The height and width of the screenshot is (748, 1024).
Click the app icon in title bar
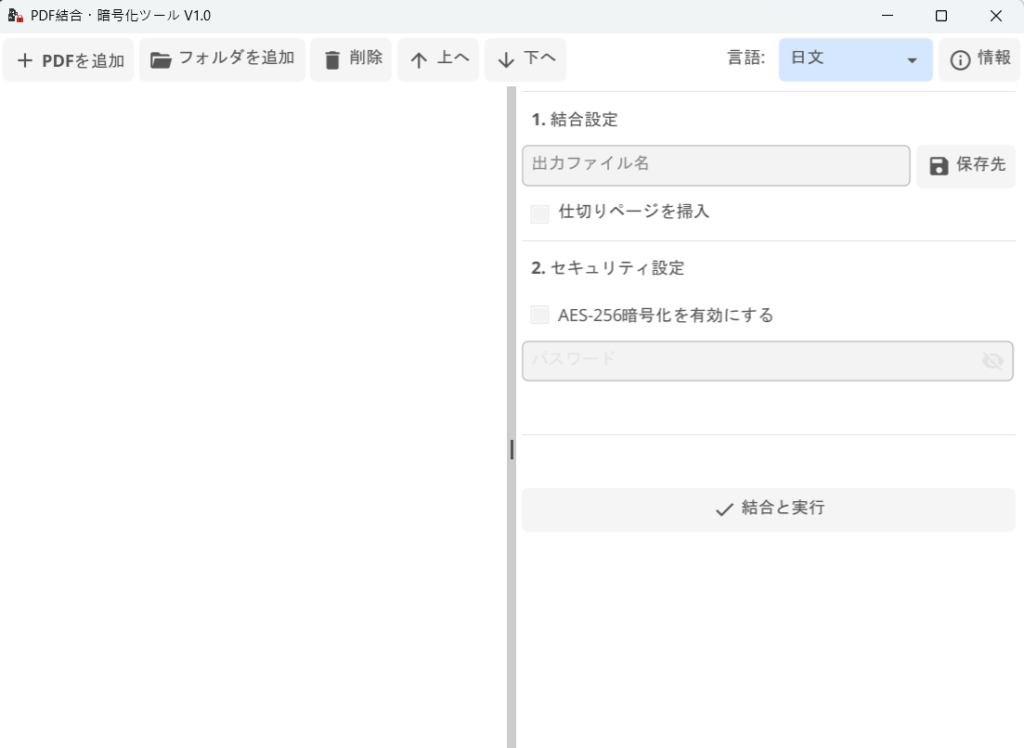[15, 16]
